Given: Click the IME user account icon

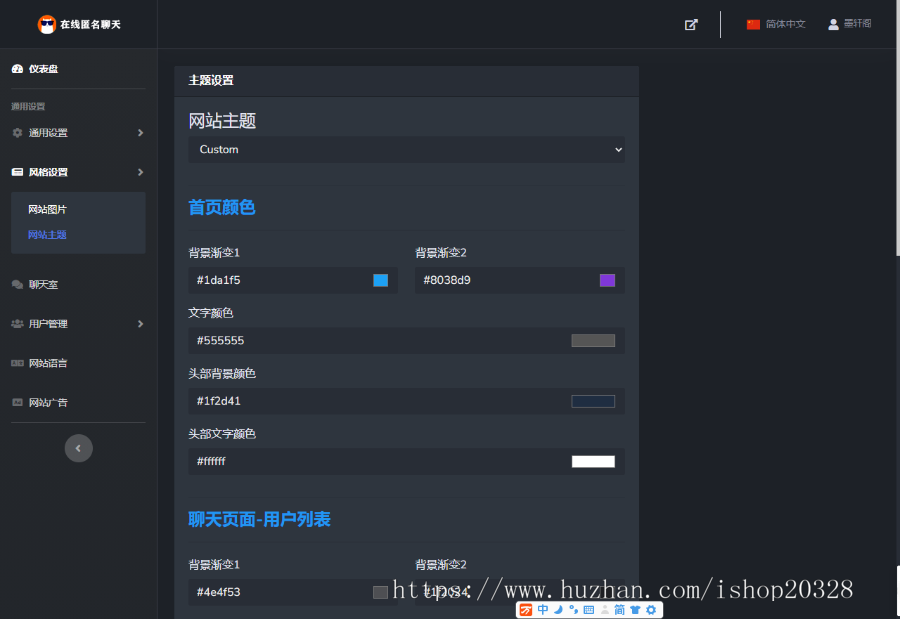Looking at the screenshot, I should point(604,609).
